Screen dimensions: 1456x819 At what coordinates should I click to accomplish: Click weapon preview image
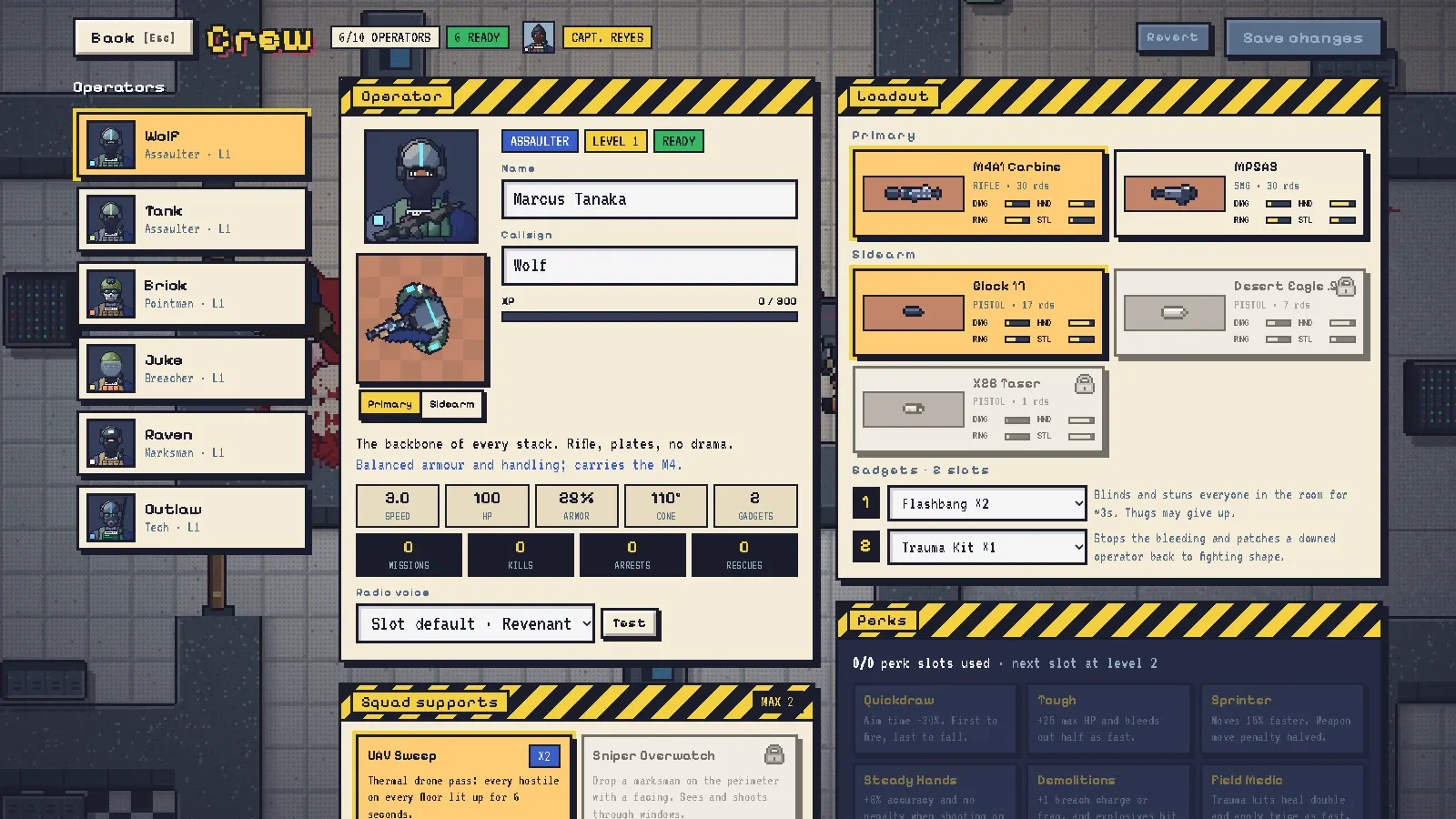[x=421, y=318]
